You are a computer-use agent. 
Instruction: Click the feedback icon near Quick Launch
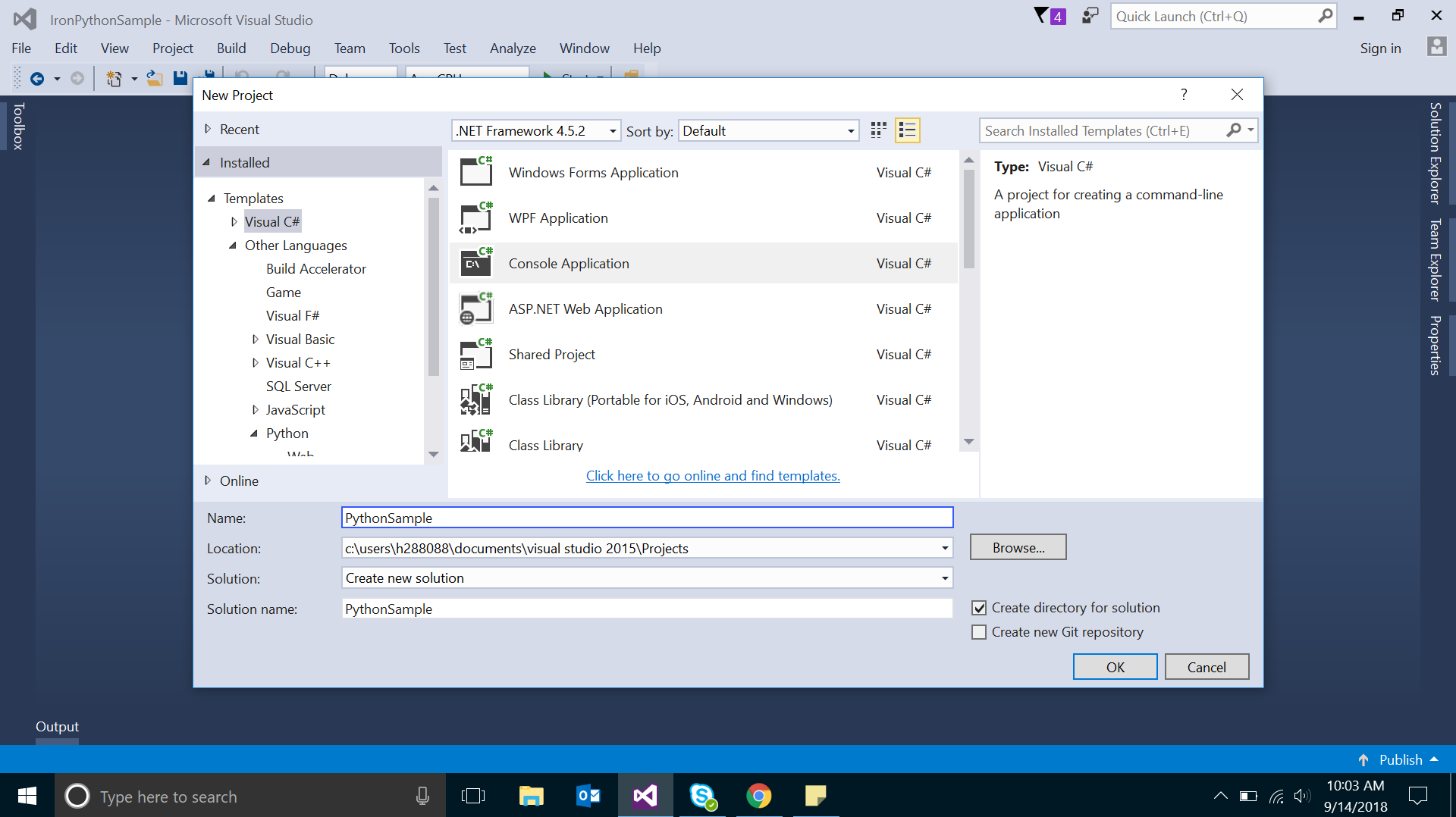click(1090, 16)
